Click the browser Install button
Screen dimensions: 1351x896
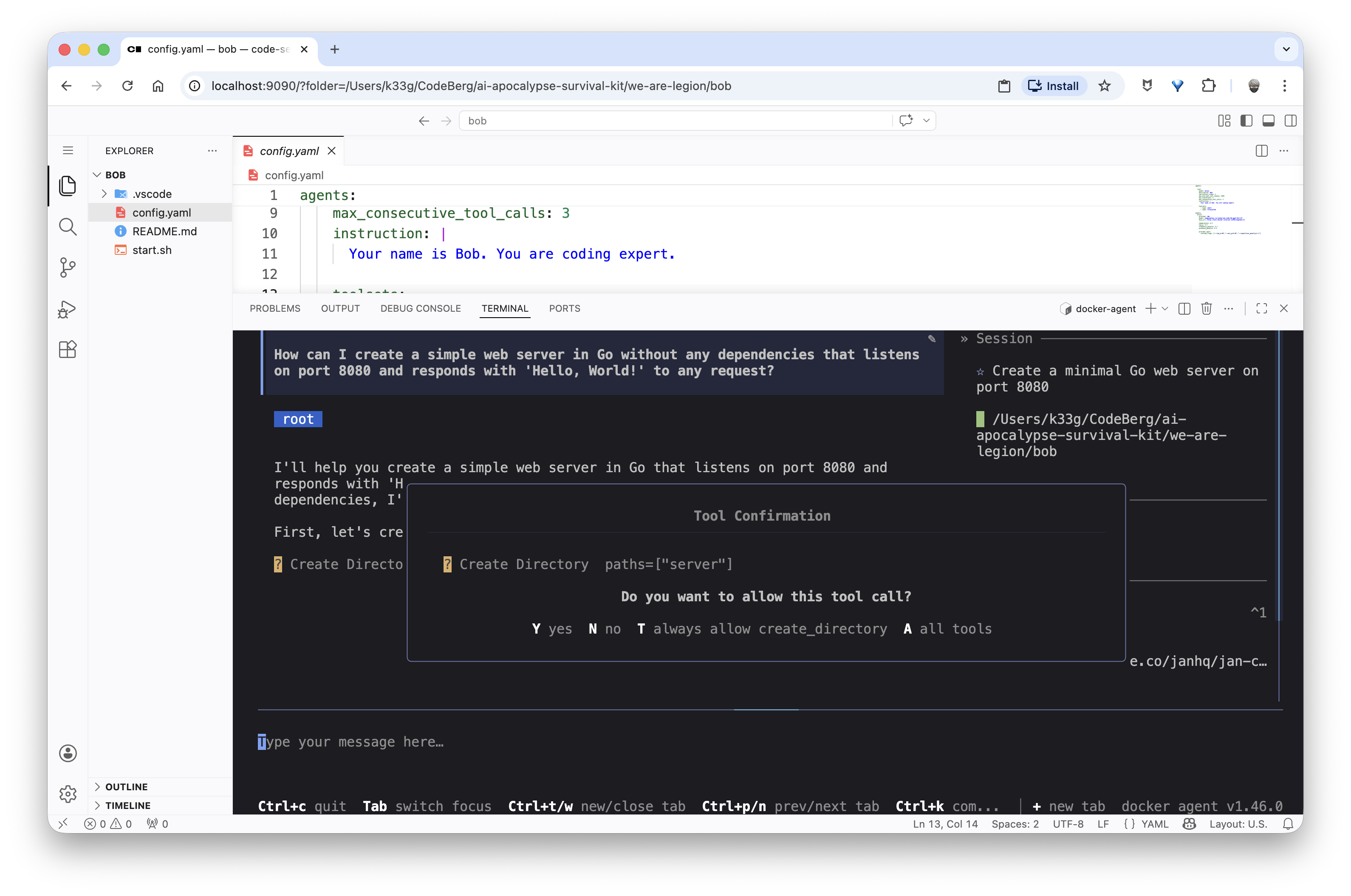click(x=1054, y=86)
